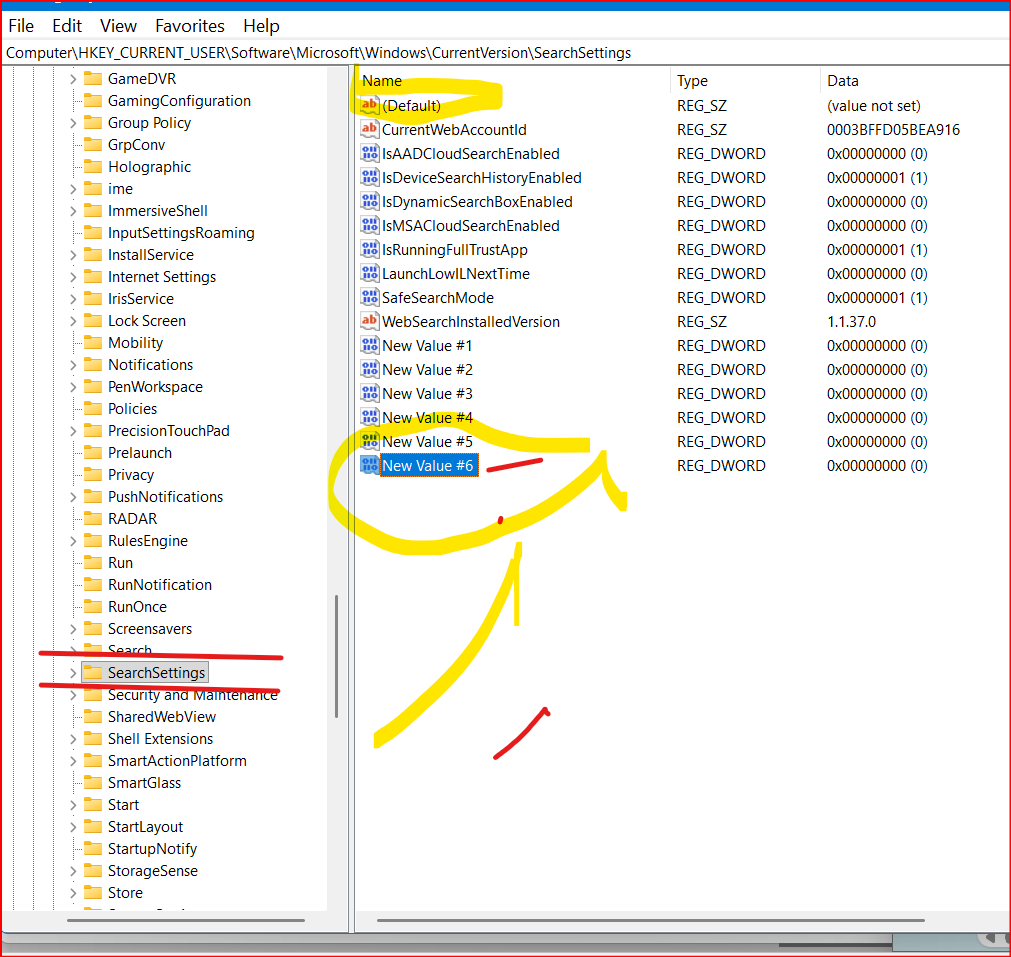This screenshot has height=957, width=1011.
Task: Sort values by the Name column header
Action: coord(513,81)
